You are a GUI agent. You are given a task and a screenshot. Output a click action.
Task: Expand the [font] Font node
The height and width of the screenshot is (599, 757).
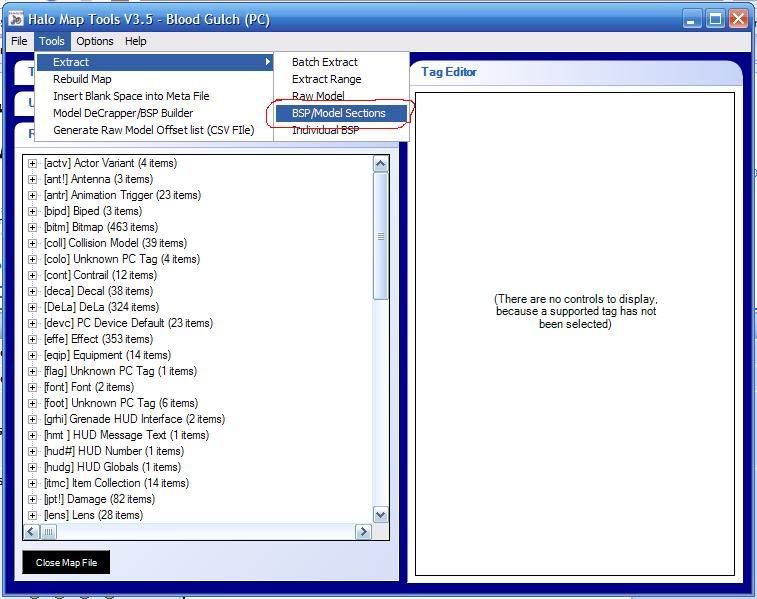coord(32,387)
